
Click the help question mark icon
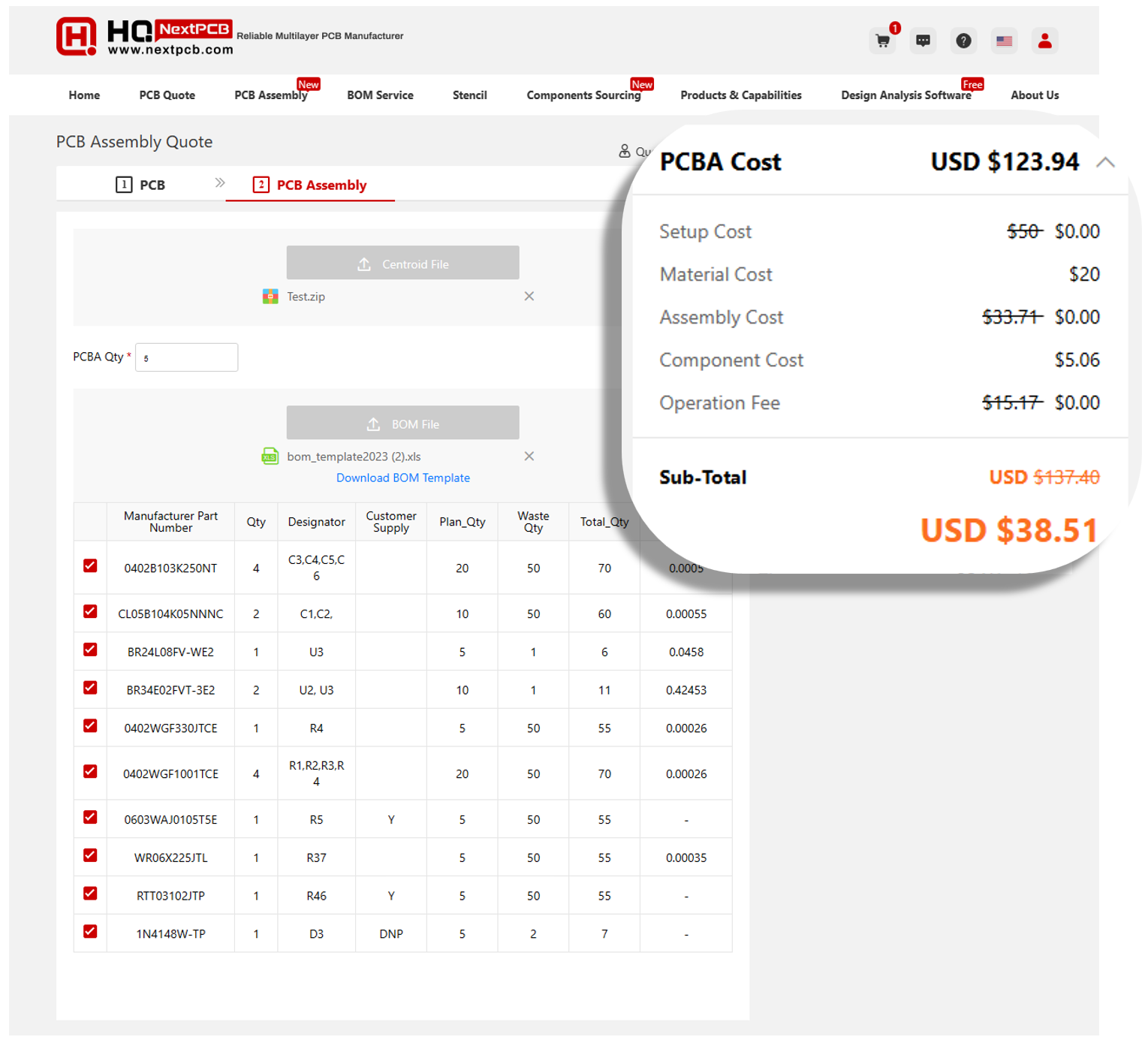(x=963, y=41)
